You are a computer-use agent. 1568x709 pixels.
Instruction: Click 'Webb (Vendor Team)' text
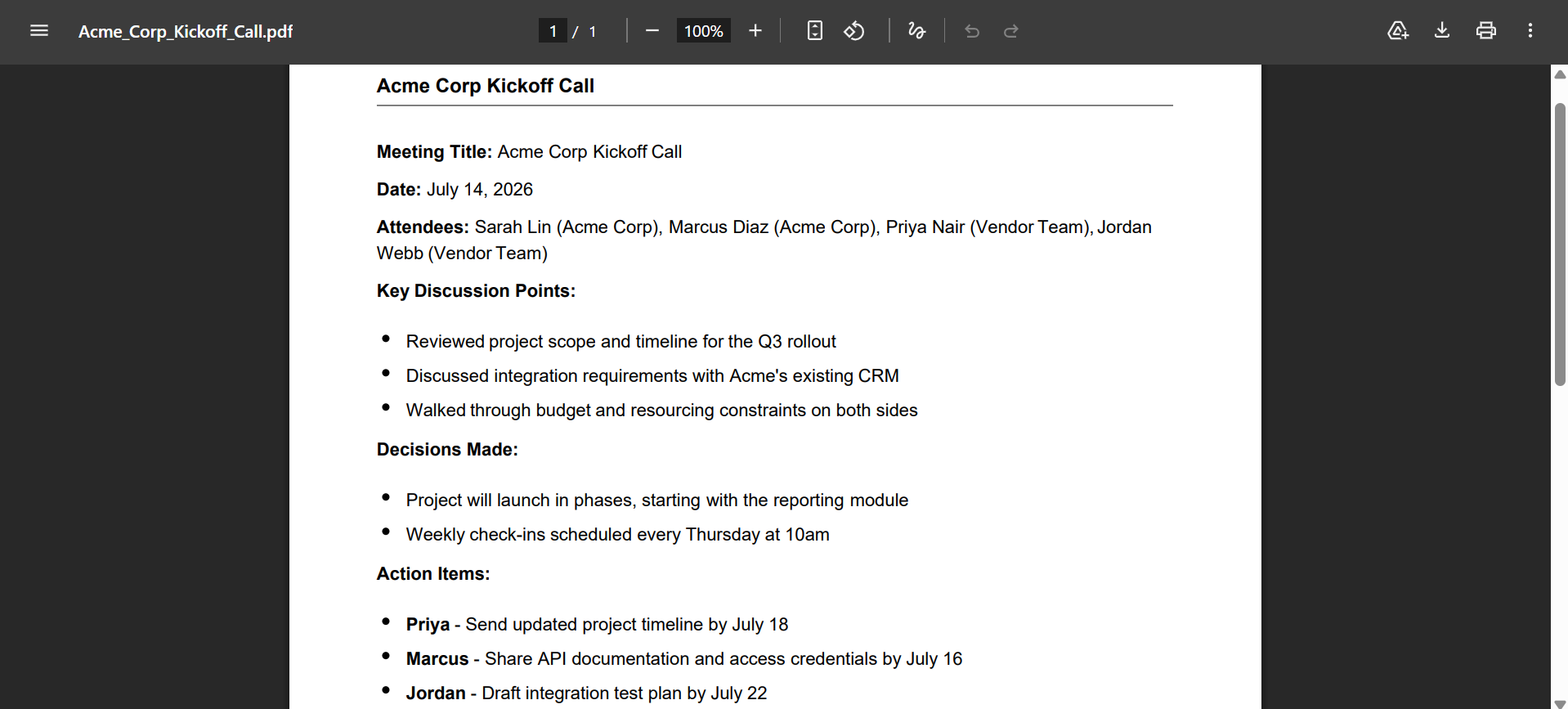point(462,254)
